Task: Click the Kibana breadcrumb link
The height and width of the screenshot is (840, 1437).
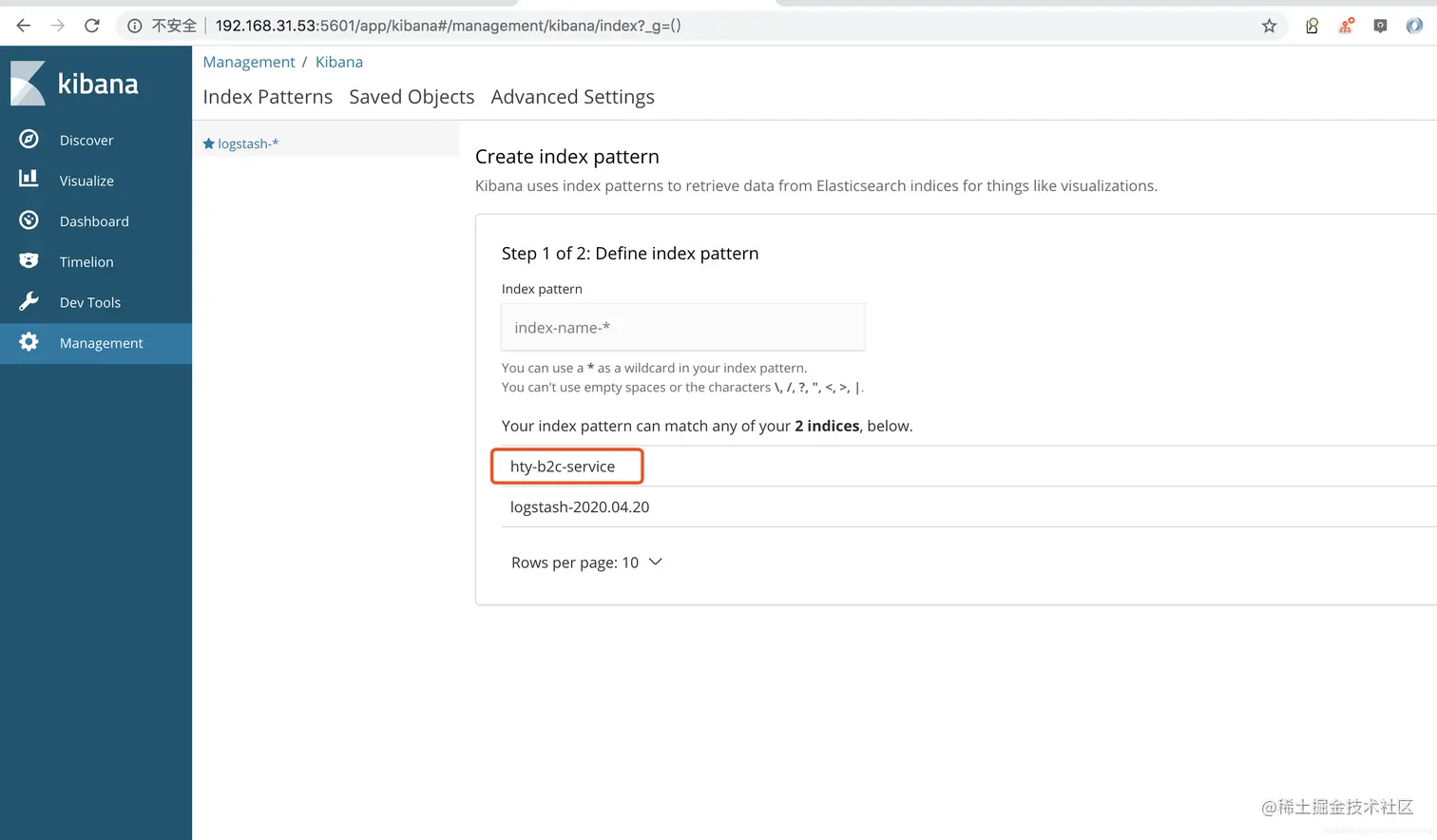Action: pos(339,62)
